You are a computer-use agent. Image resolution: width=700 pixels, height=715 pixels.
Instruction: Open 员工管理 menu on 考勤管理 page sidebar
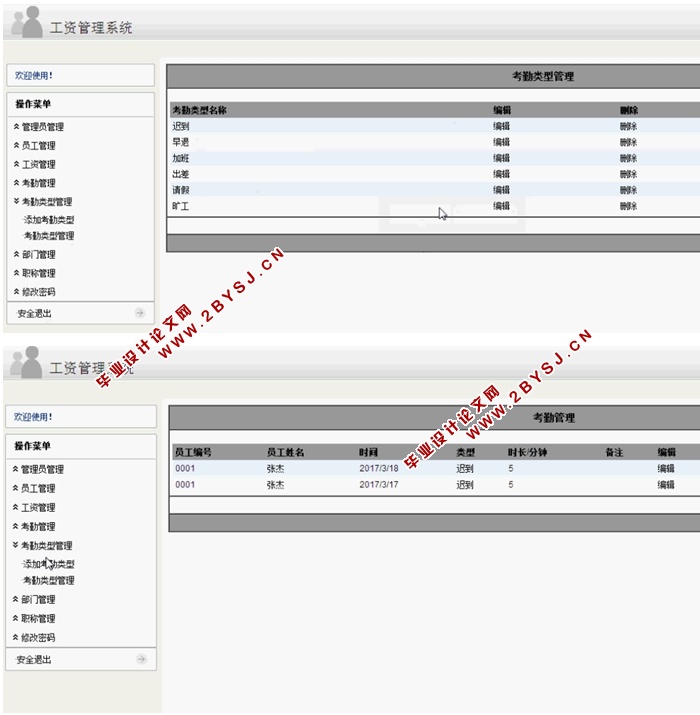click(38, 488)
